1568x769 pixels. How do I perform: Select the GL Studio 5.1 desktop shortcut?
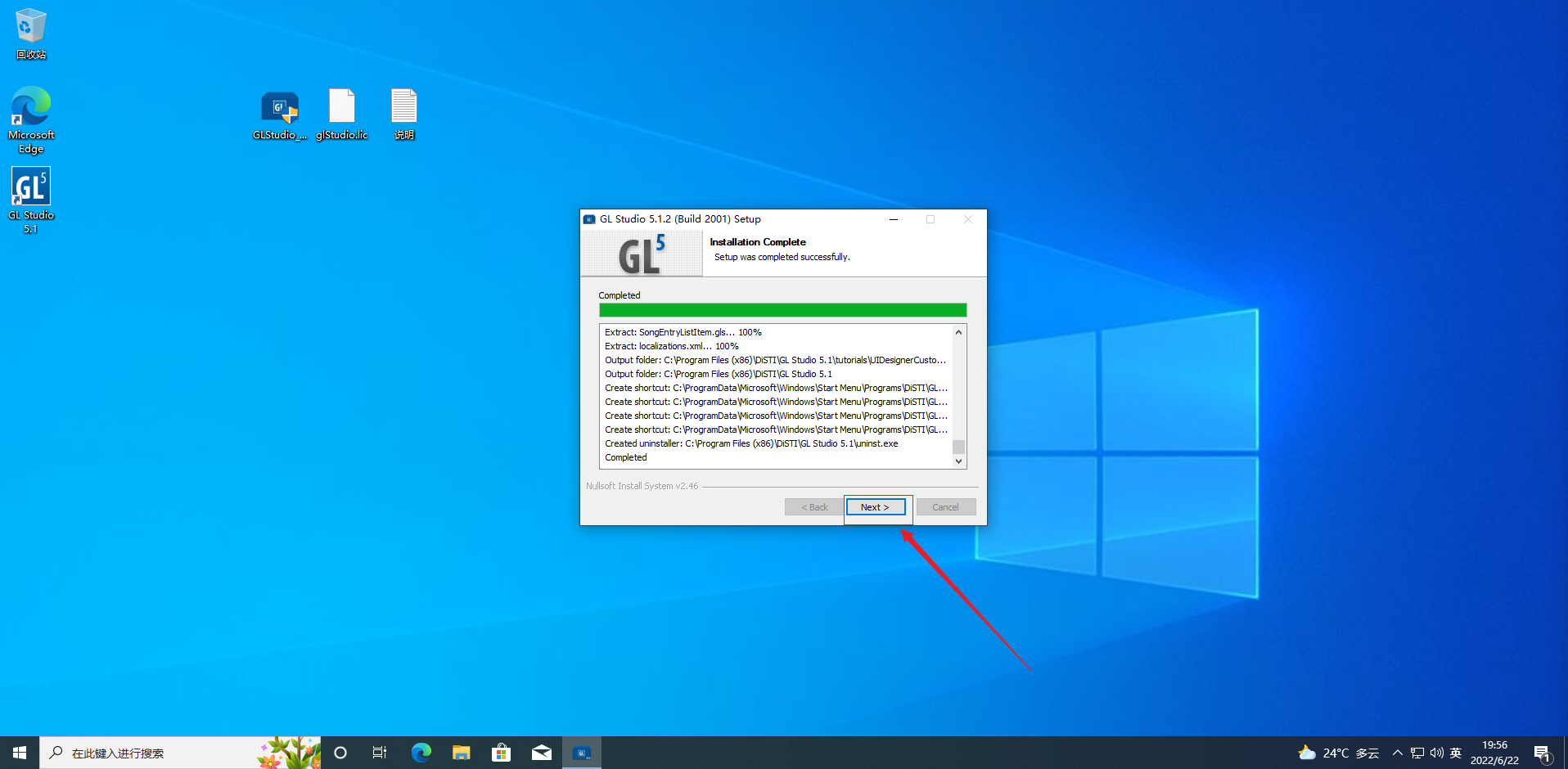point(31,201)
